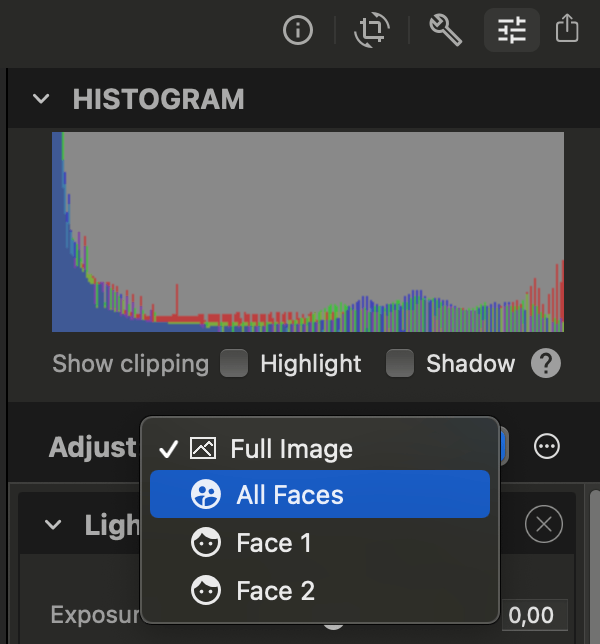Select the Crop and rotate tool
This screenshot has width=600, height=644.
(372, 30)
